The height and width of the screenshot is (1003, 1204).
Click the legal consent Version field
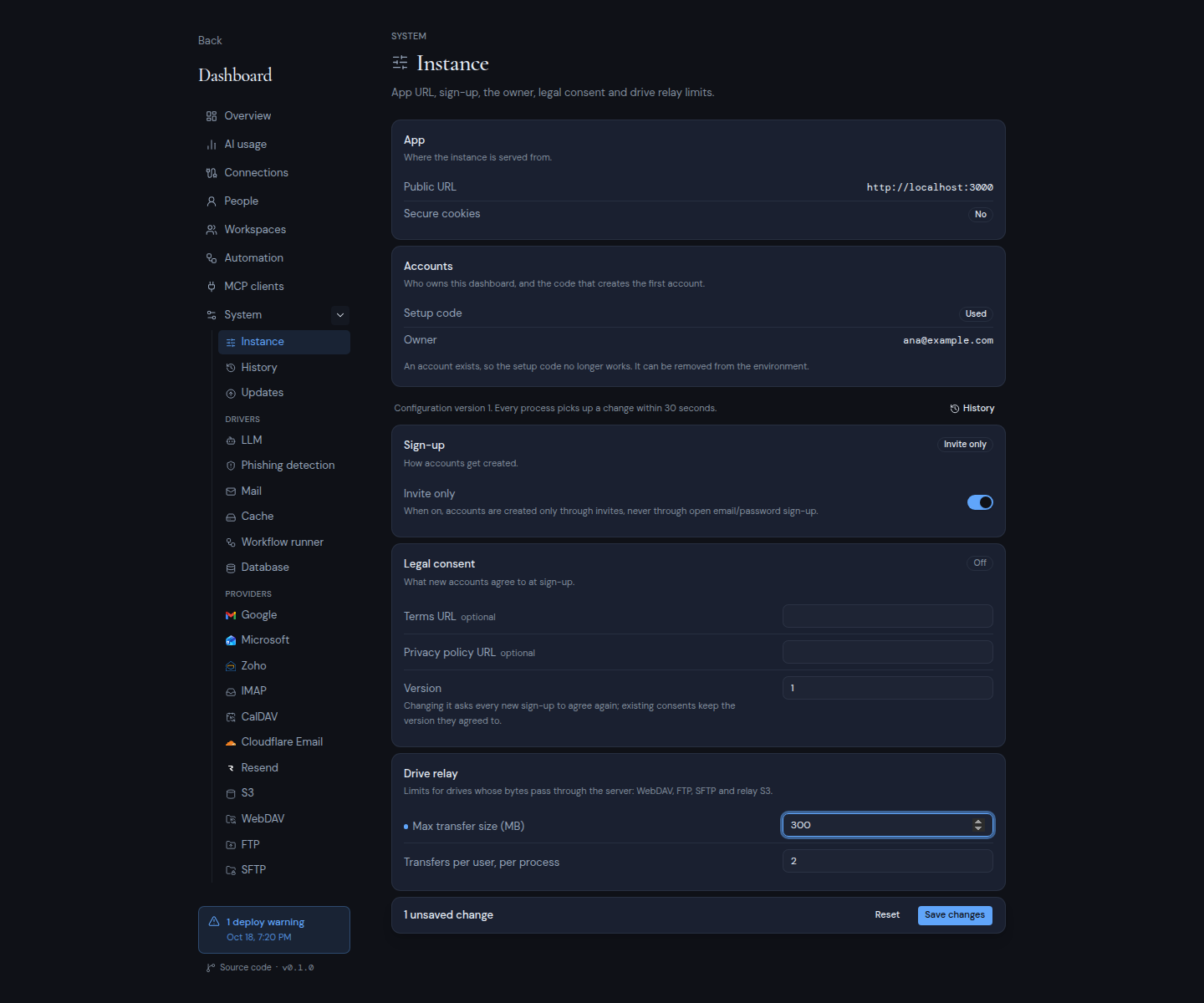pyautogui.click(x=888, y=688)
